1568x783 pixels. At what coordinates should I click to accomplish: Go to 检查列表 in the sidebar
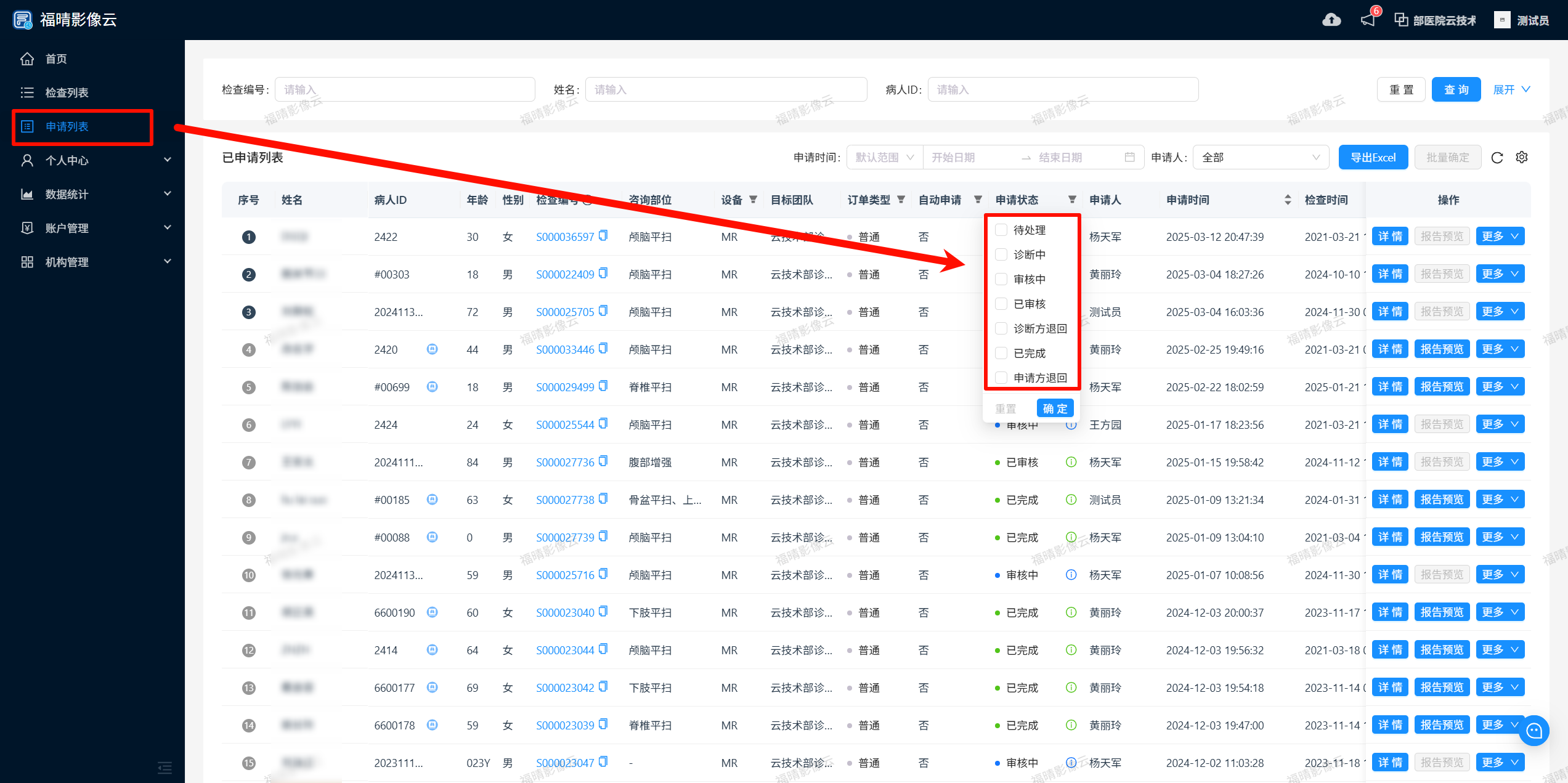(67, 92)
